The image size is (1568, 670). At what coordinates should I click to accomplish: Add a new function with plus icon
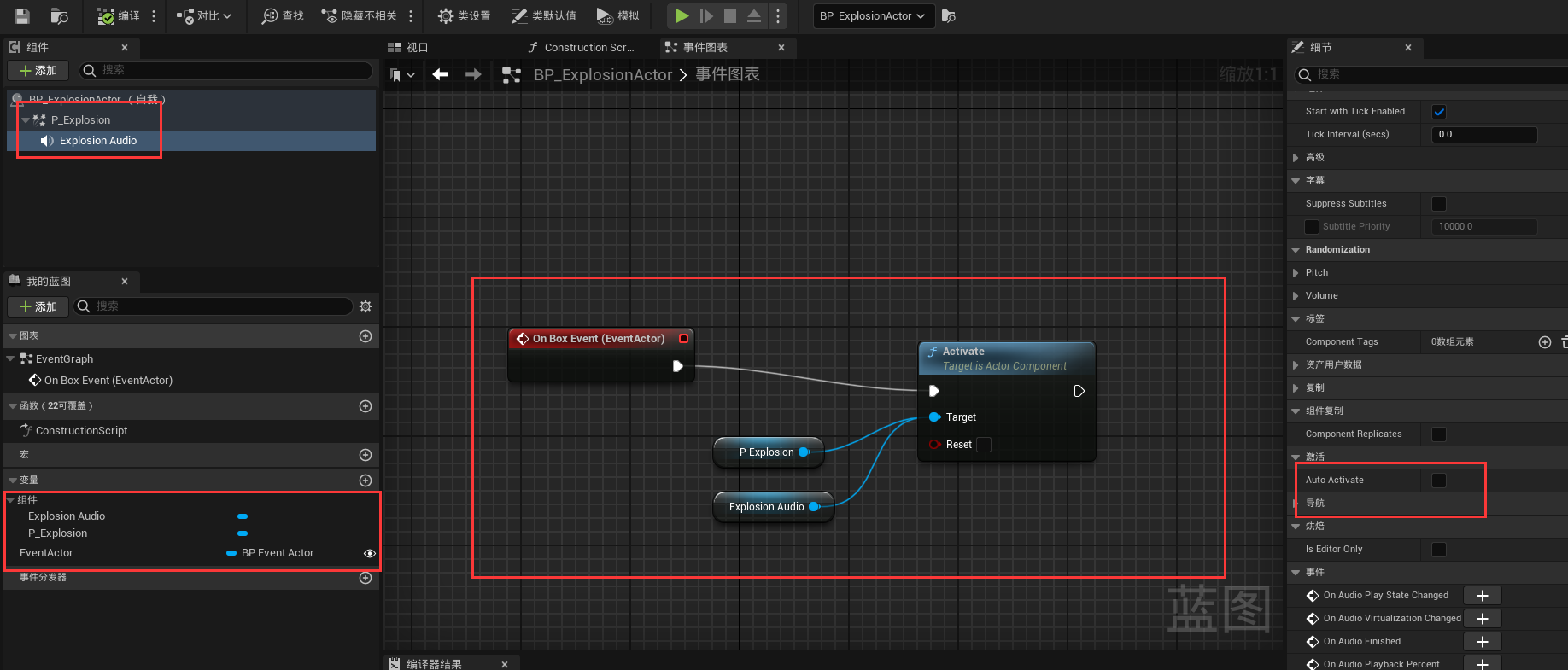coord(366,406)
